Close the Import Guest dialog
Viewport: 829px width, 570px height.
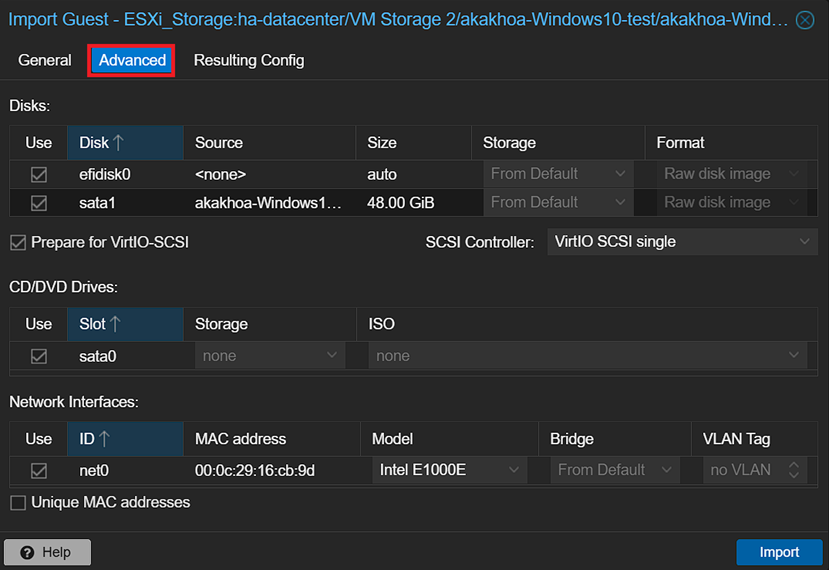coord(804,20)
